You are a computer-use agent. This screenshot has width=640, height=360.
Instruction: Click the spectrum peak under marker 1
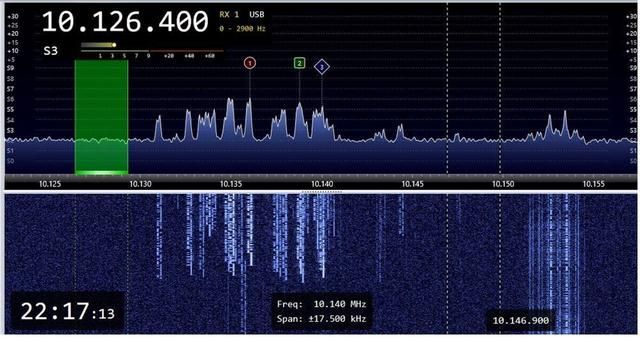[249, 120]
